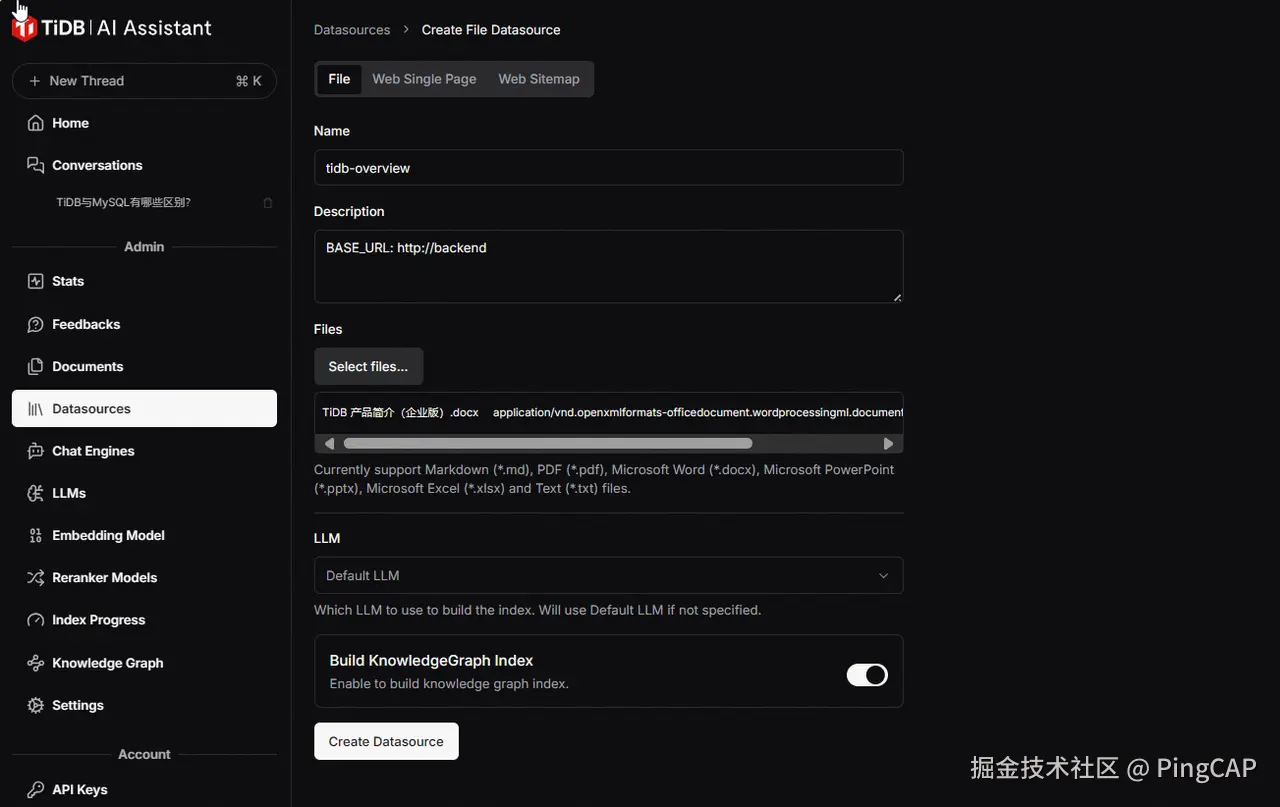Click the file list horizontal scrollbar thumb
The image size is (1280, 807).
(548, 443)
